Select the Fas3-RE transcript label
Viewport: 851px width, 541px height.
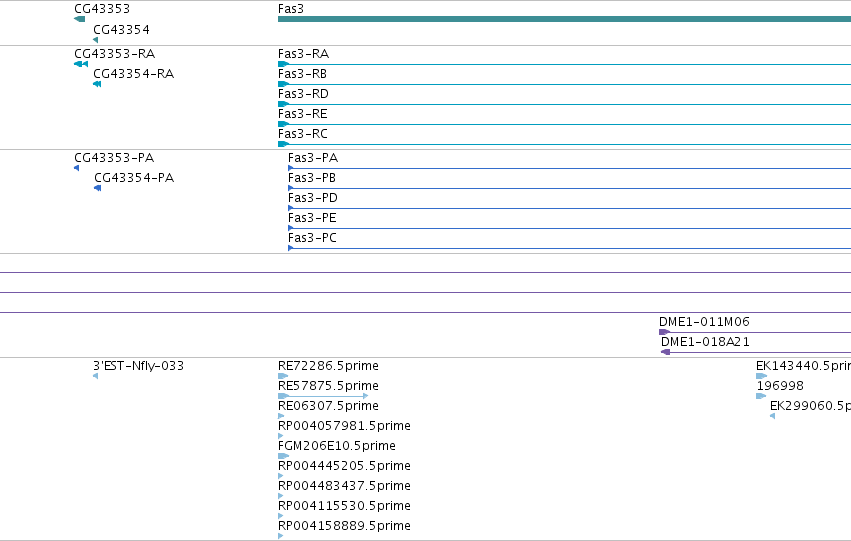[303, 114]
